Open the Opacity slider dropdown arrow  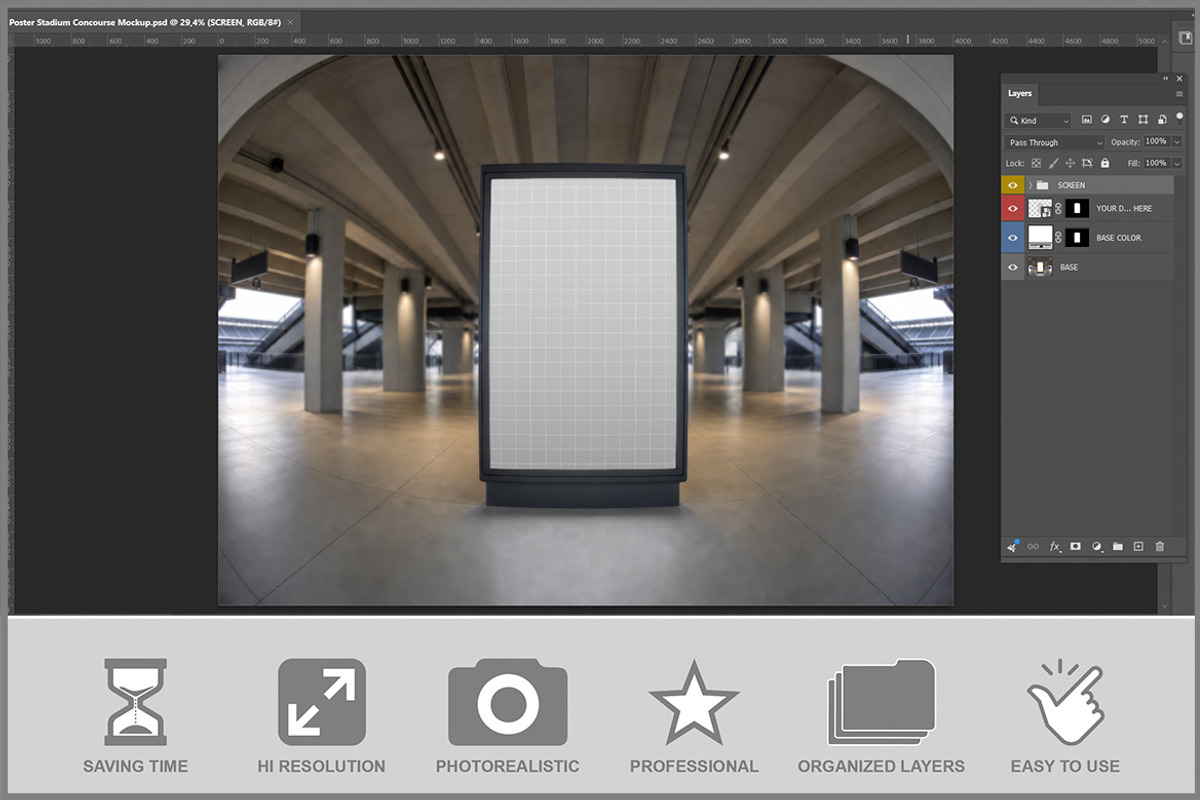point(1177,142)
